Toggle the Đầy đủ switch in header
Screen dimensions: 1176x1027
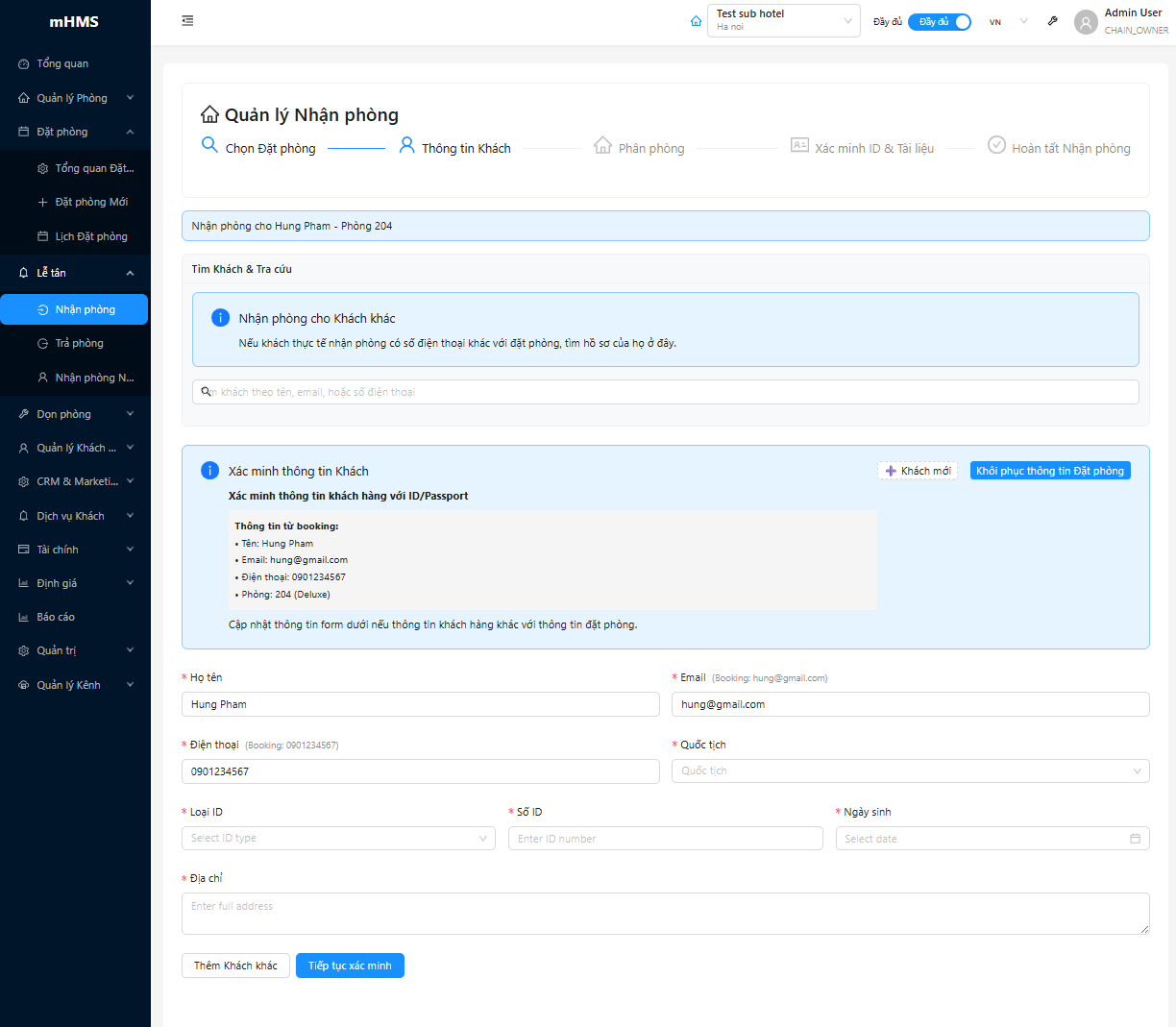(x=939, y=21)
